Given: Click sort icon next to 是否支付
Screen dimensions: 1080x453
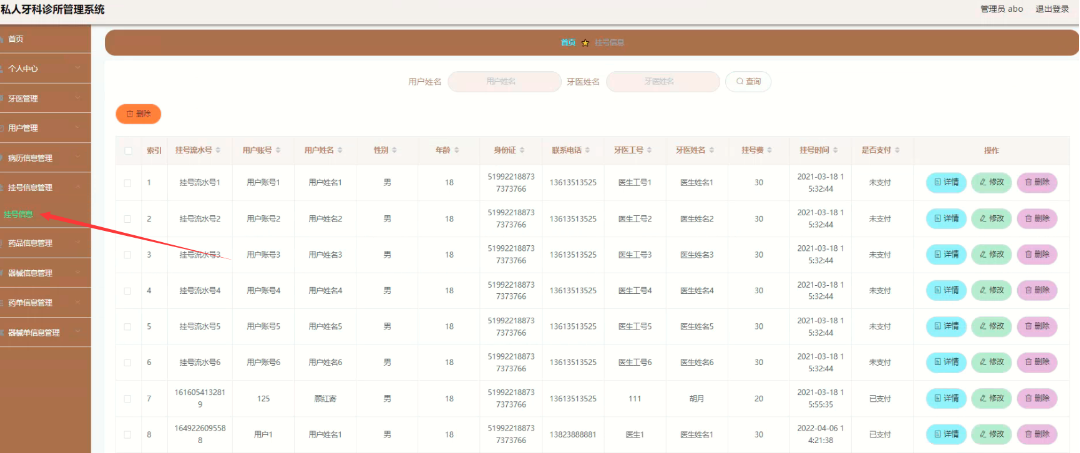Looking at the screenshot, I should [897, 150].
